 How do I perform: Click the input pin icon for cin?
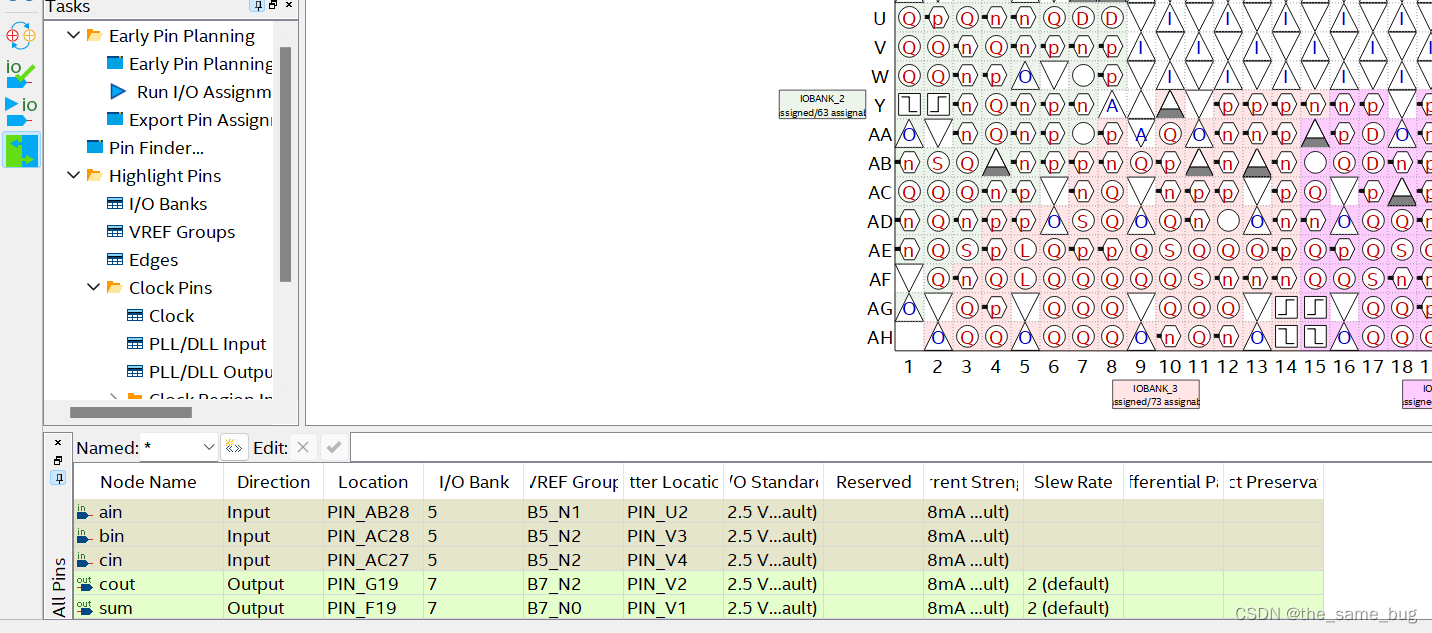[x=85, y=559]
